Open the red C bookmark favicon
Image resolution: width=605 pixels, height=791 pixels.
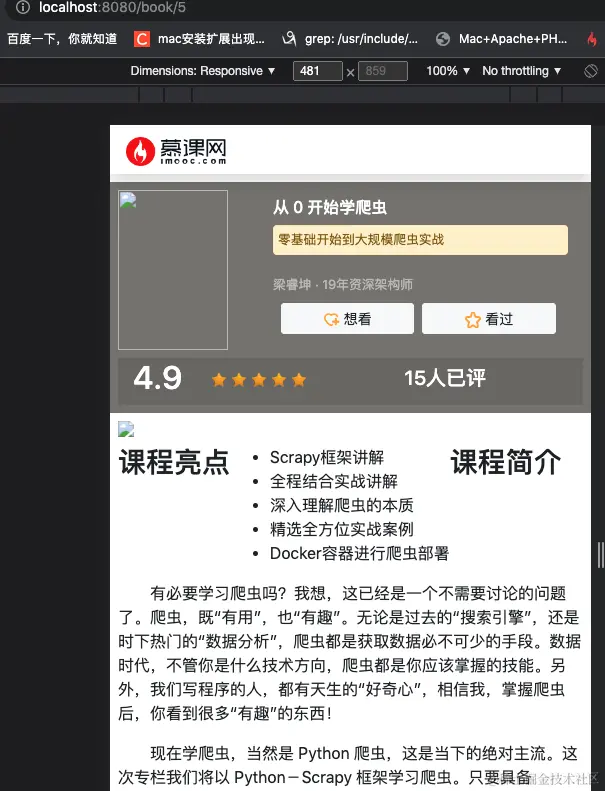pos(141,39)
